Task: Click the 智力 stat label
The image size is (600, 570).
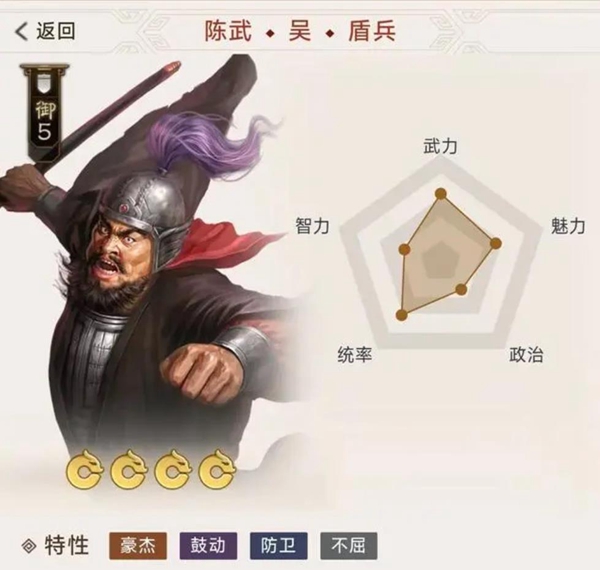Action: click(x=312, y=226)
